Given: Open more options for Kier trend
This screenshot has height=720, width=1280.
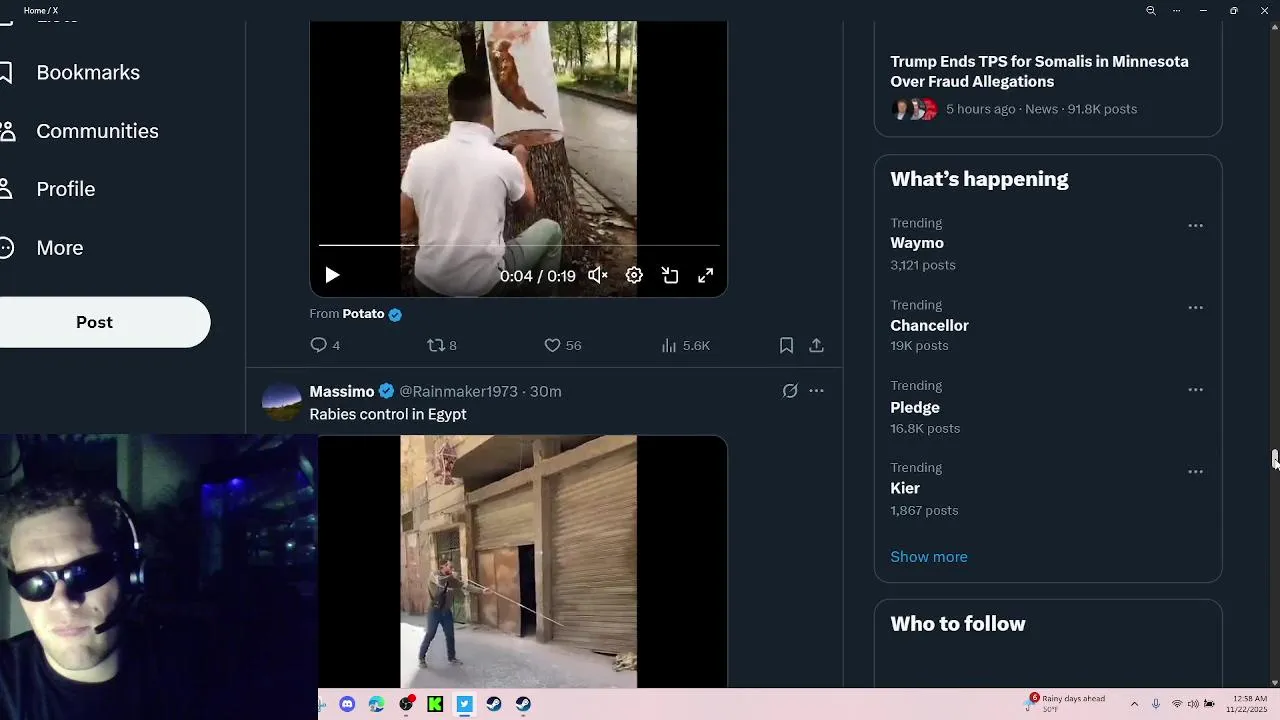Looking at the screenshot, I should (1195, 471).
